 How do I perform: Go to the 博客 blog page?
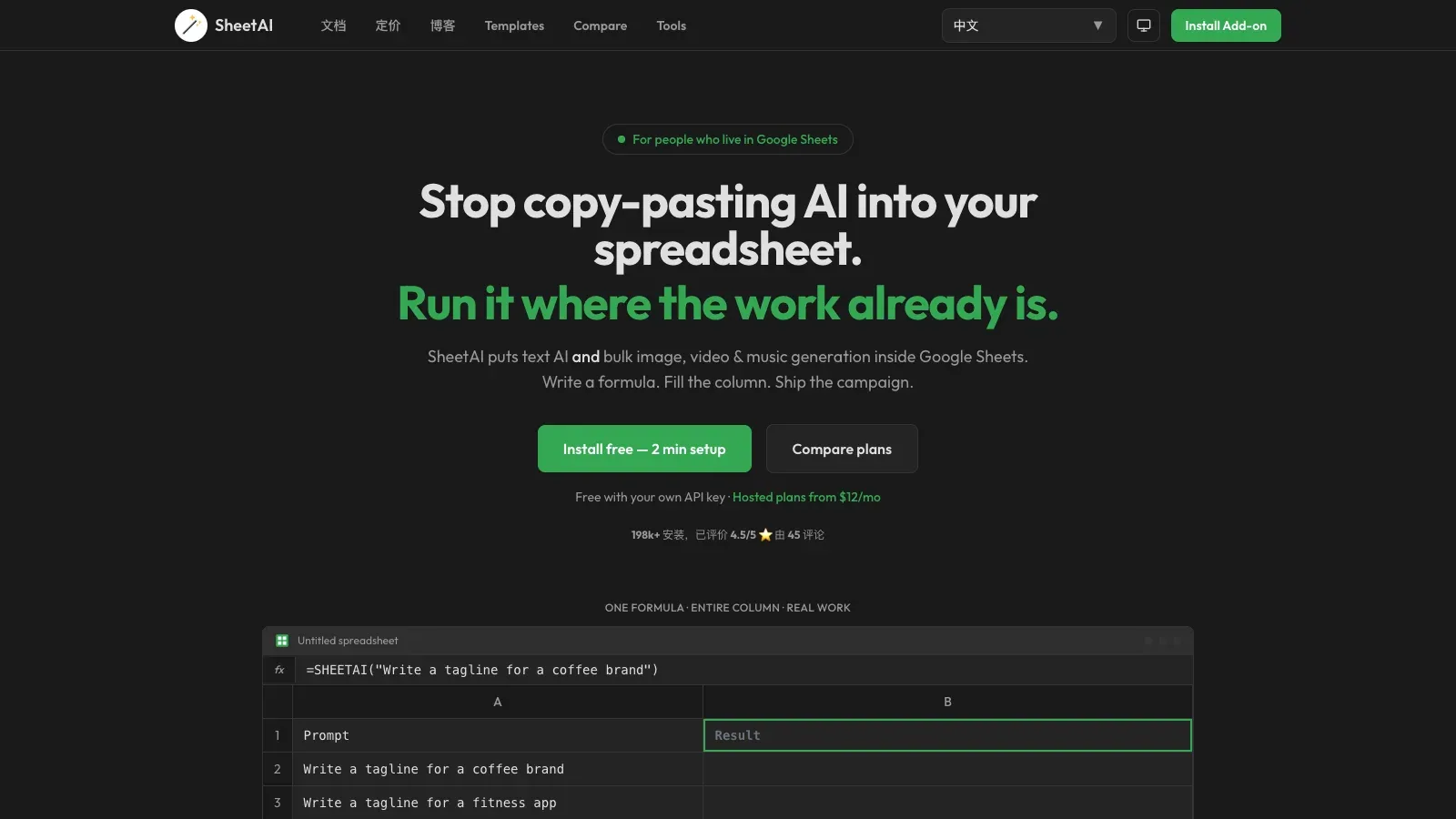(443, 25)
